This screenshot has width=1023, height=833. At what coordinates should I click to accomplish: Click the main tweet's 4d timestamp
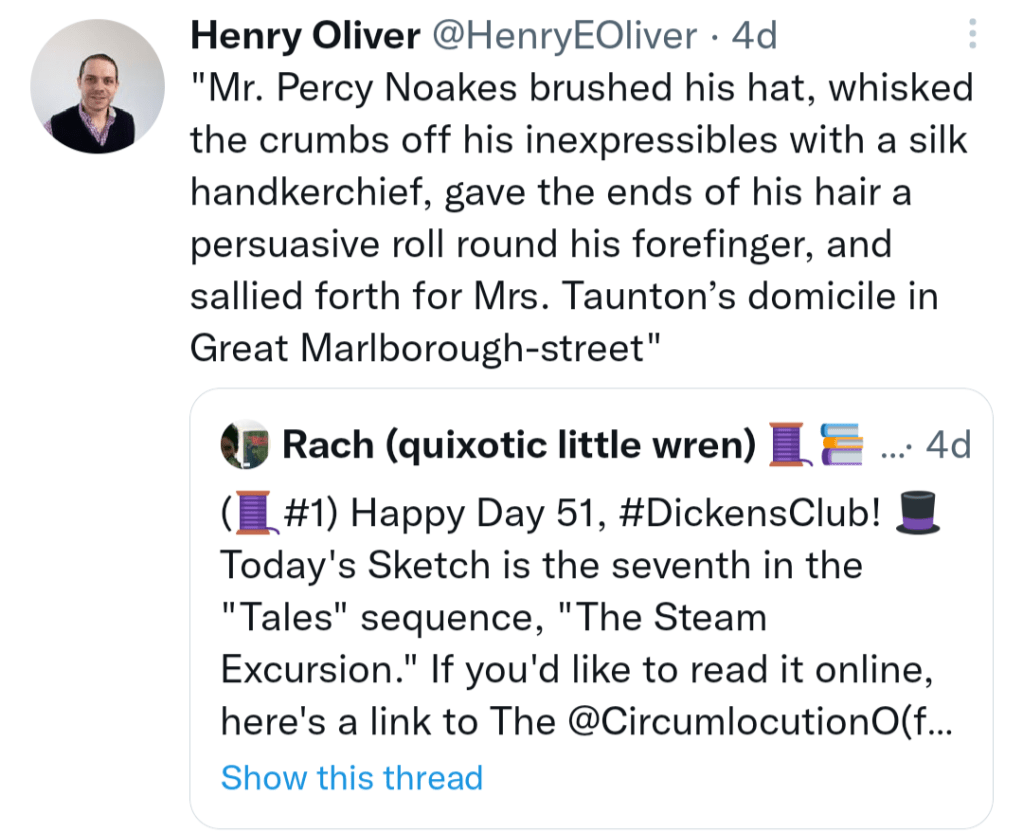(754, 37)
